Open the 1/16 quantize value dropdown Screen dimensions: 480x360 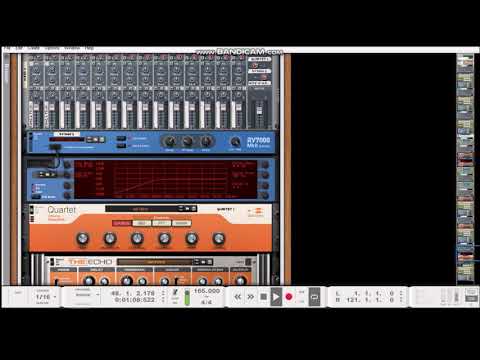[46, 296]
